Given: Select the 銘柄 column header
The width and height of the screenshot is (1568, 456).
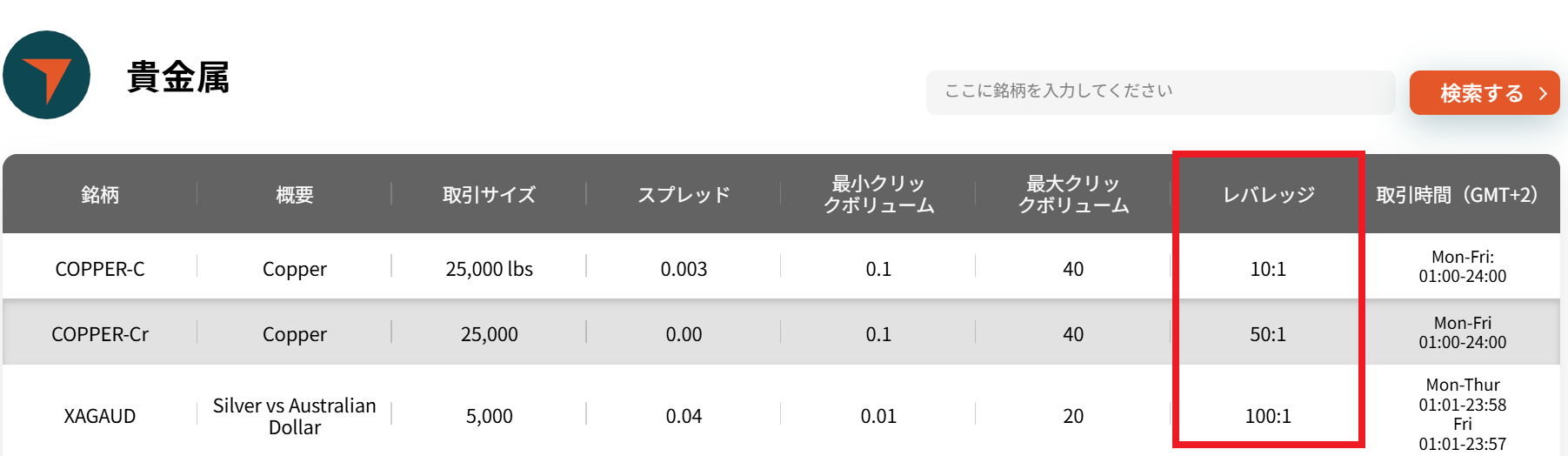Looking at the screenshot, I should (x=100, y=195).
